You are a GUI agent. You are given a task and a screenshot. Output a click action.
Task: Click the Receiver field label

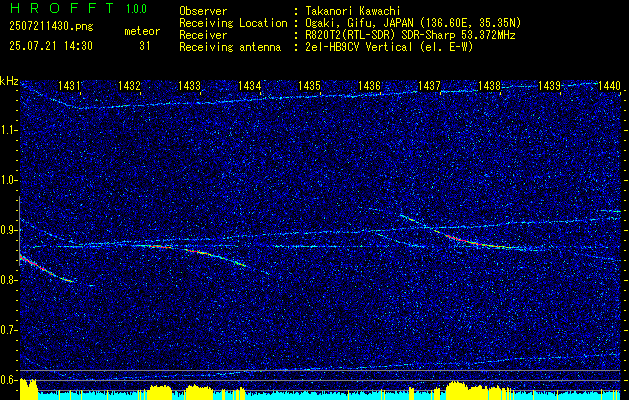click(203, 35)
